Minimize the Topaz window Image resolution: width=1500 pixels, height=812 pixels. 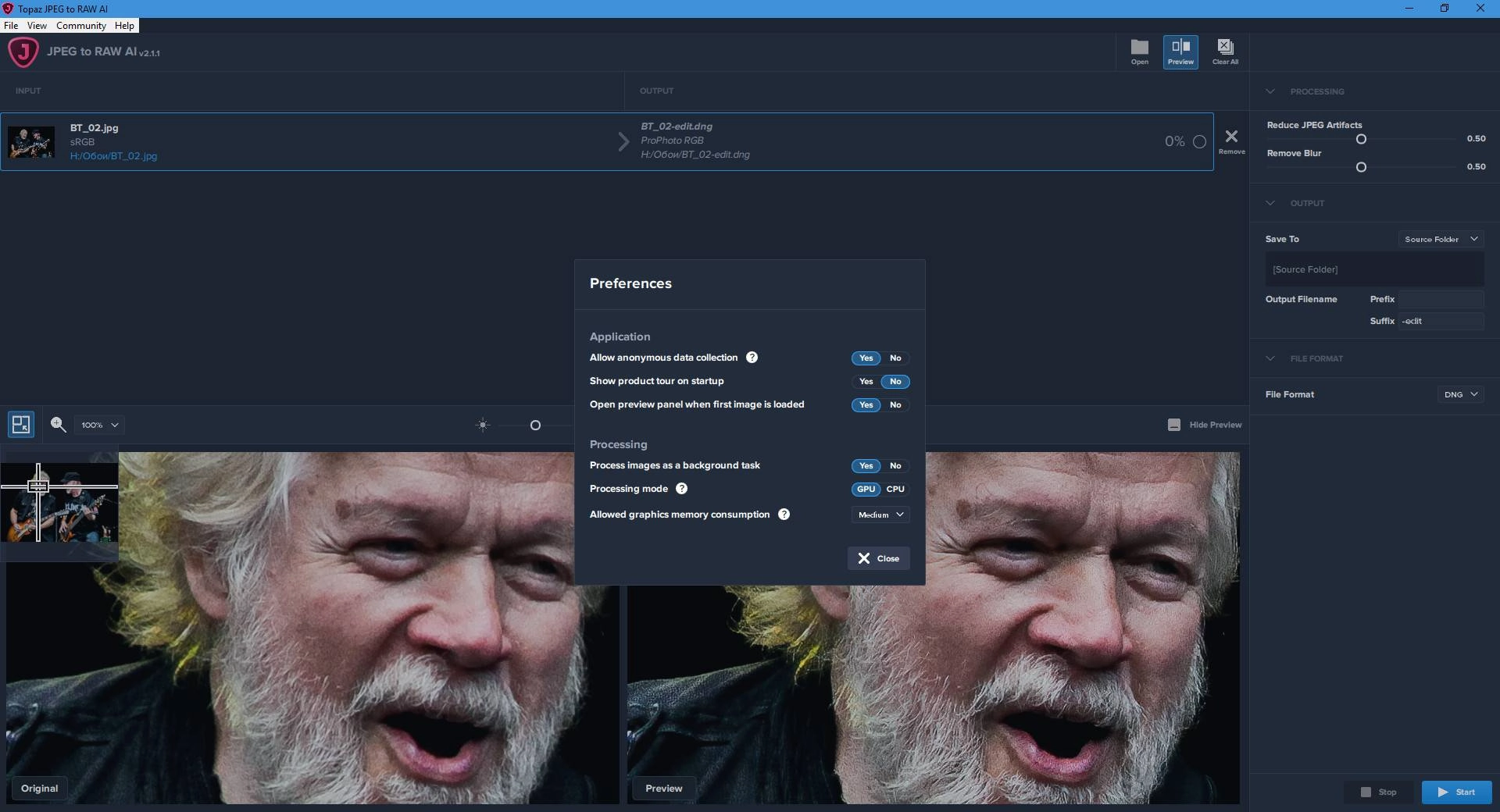[1409, 9]
